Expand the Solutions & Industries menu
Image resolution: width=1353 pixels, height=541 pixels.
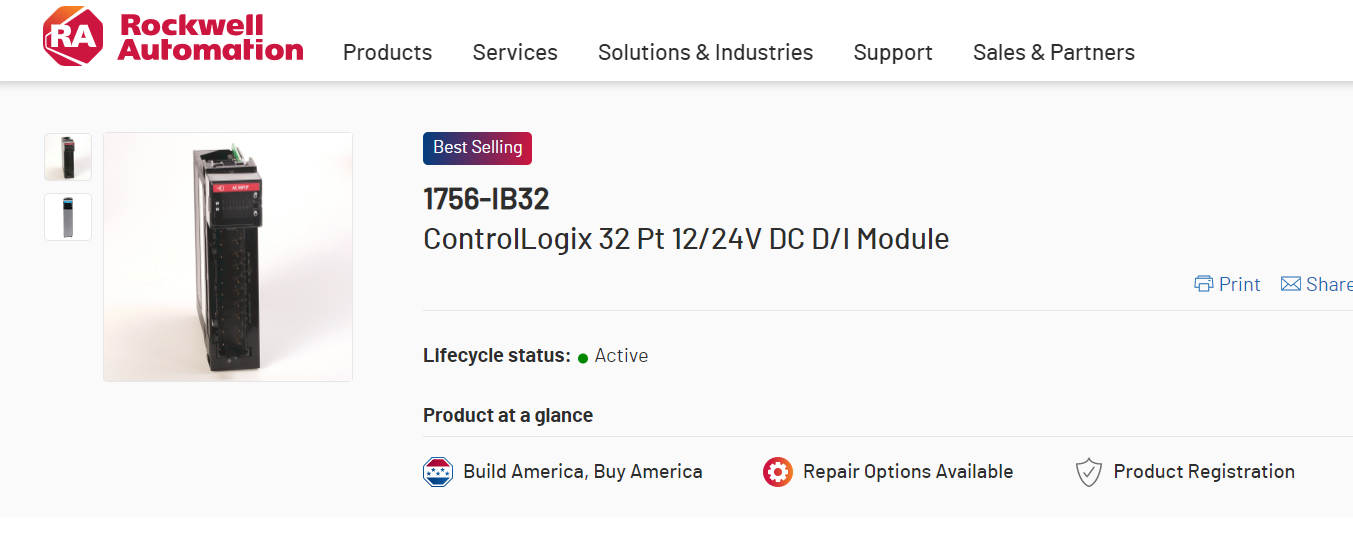pos(705,52)
